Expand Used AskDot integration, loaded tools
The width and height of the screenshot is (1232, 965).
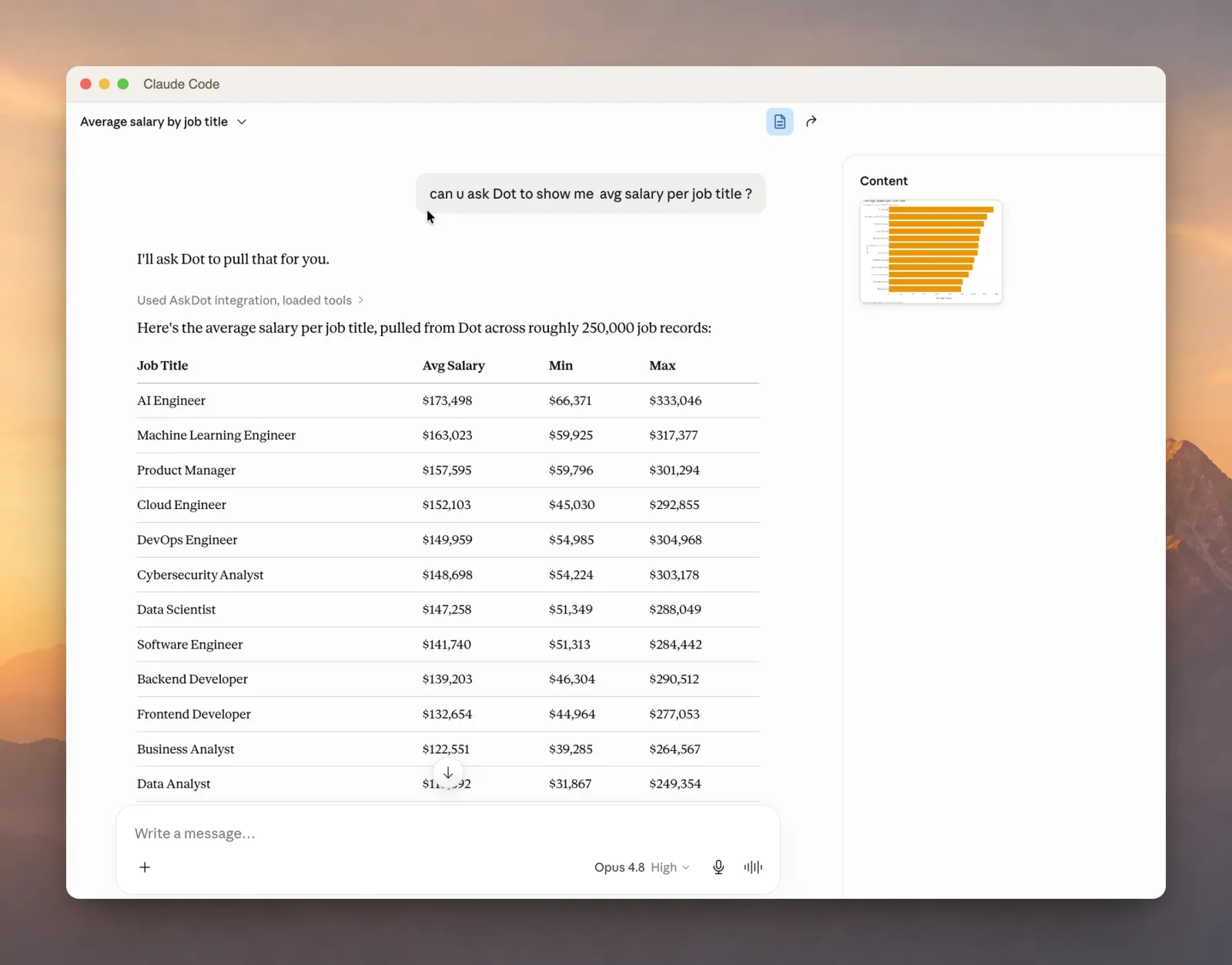pos(250,300)
